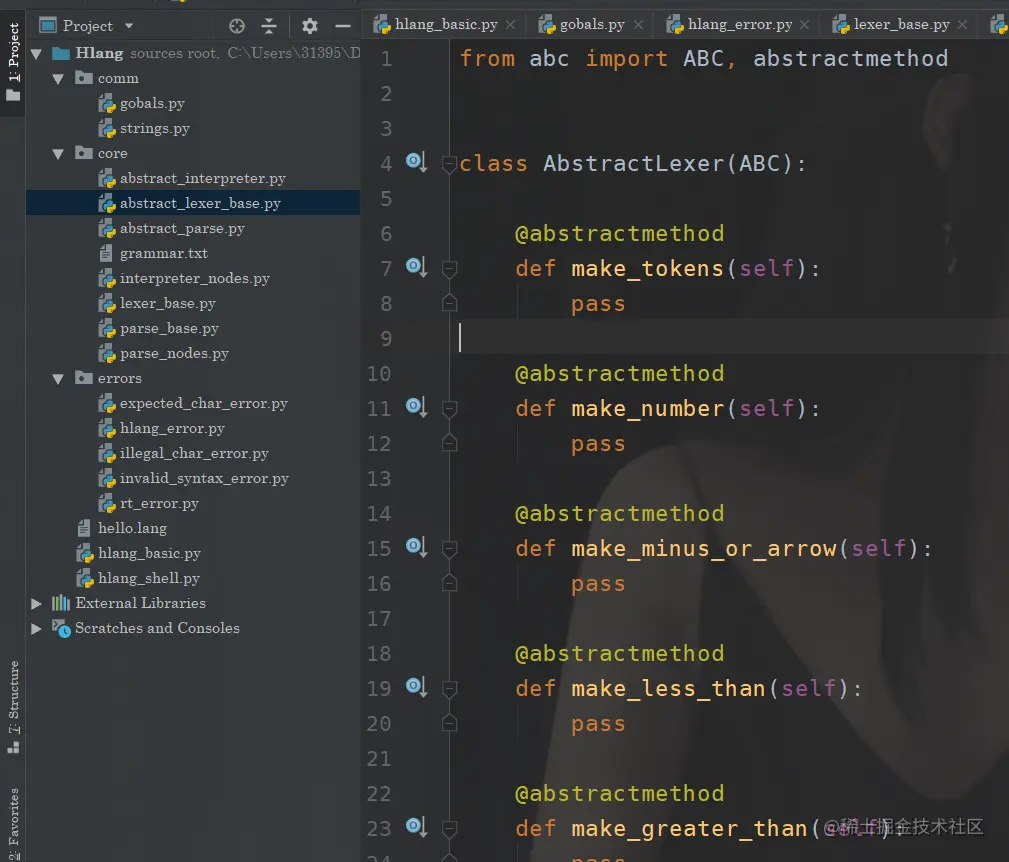Fold make_minus_or_arrow method at line 15
Viewport: 1009px width, 862px height.
point(450,549)
